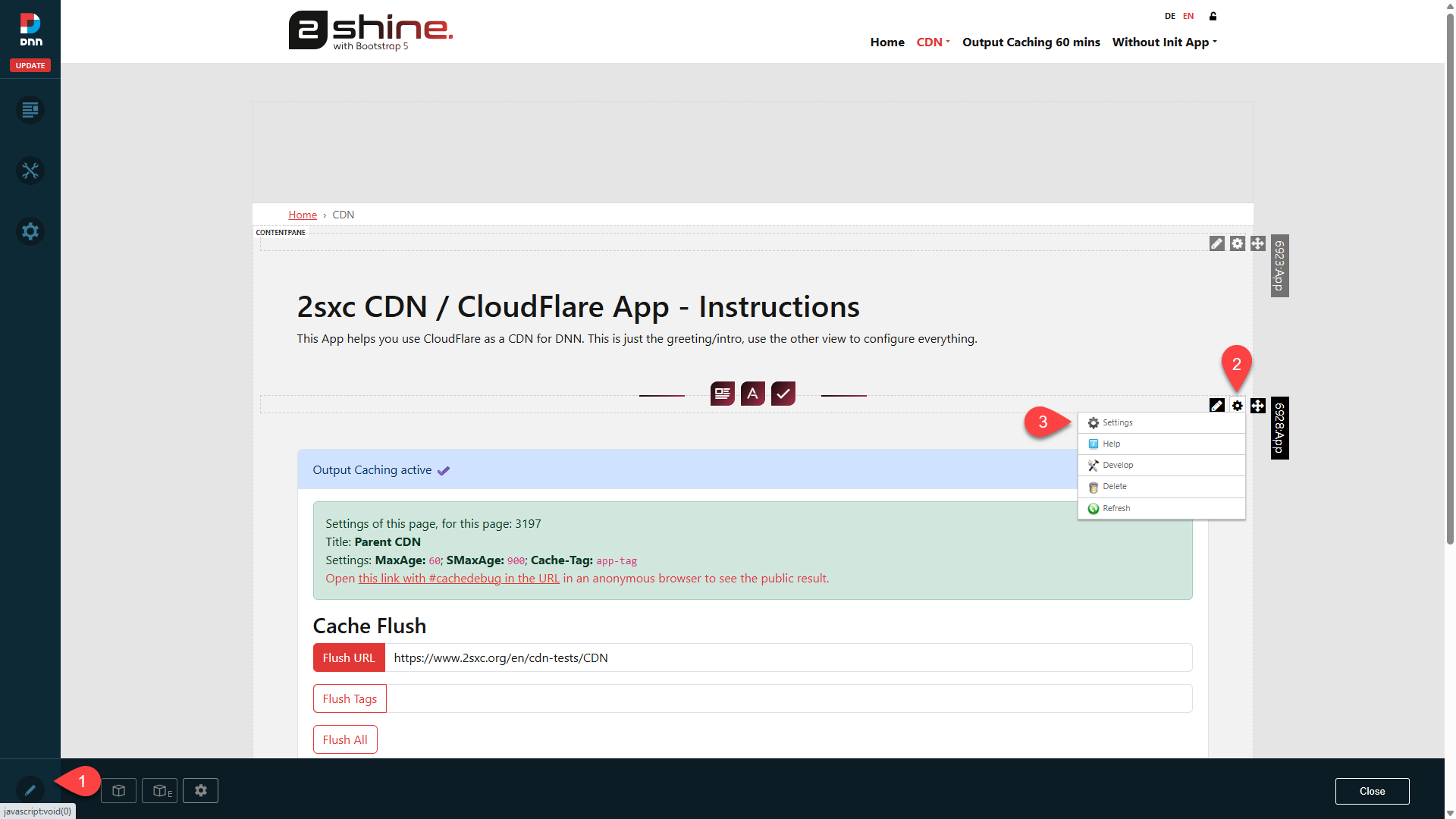Expand the CDN navigation dropdown

click(x=933, y=42)
